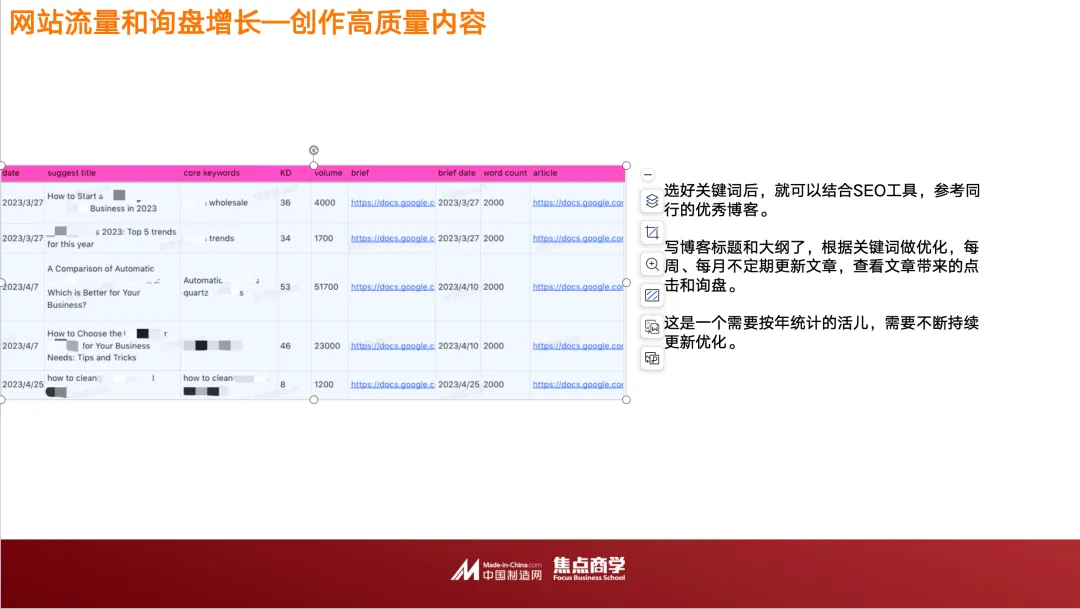Open the article link for the 2023/4/25 row
The width and height of the screenshot is (1080, 609).
(x=578, y=384)
